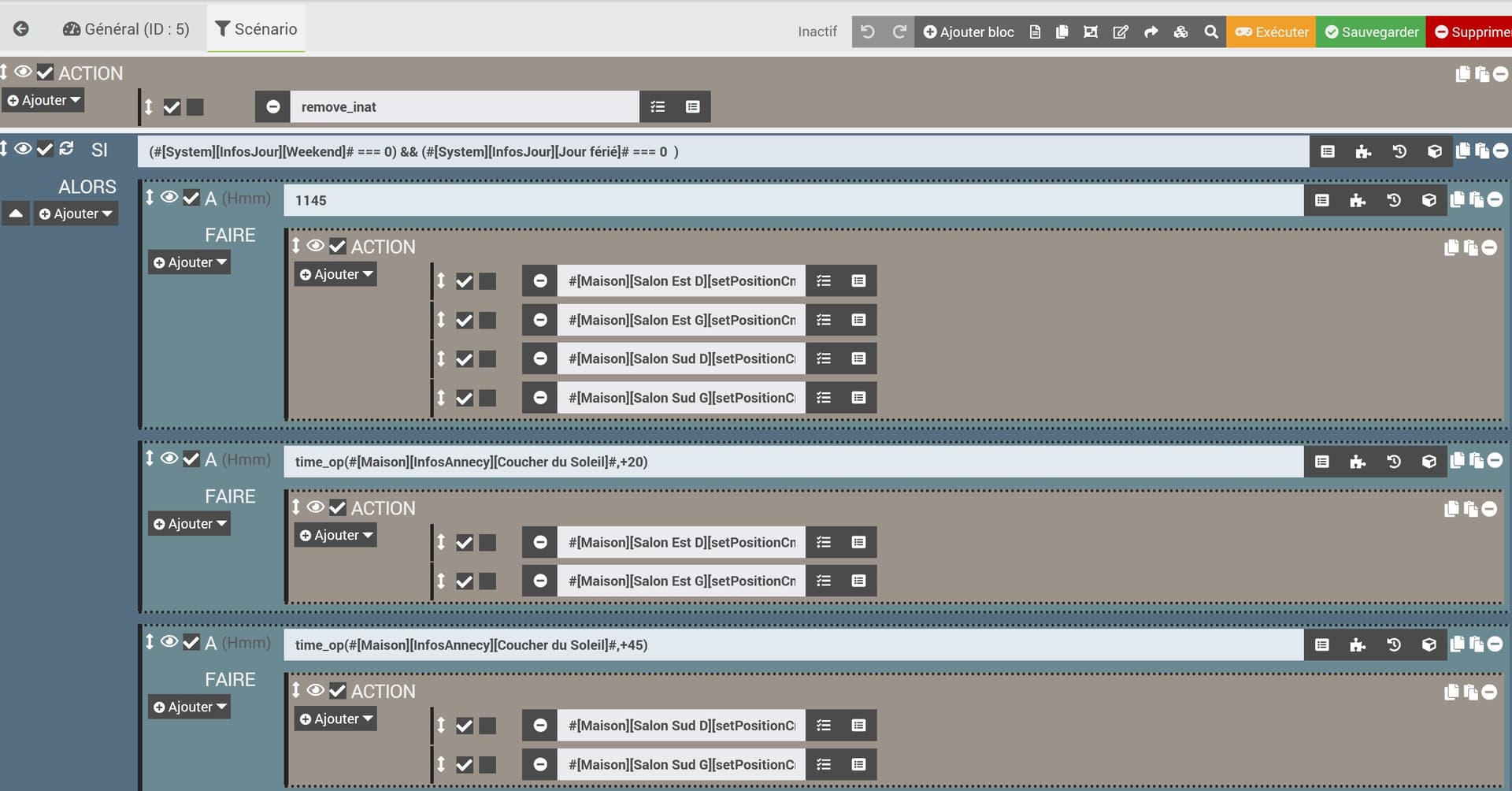
Task: Click the drag handle of the remove_inat action
Action: (x=148, y=106)
